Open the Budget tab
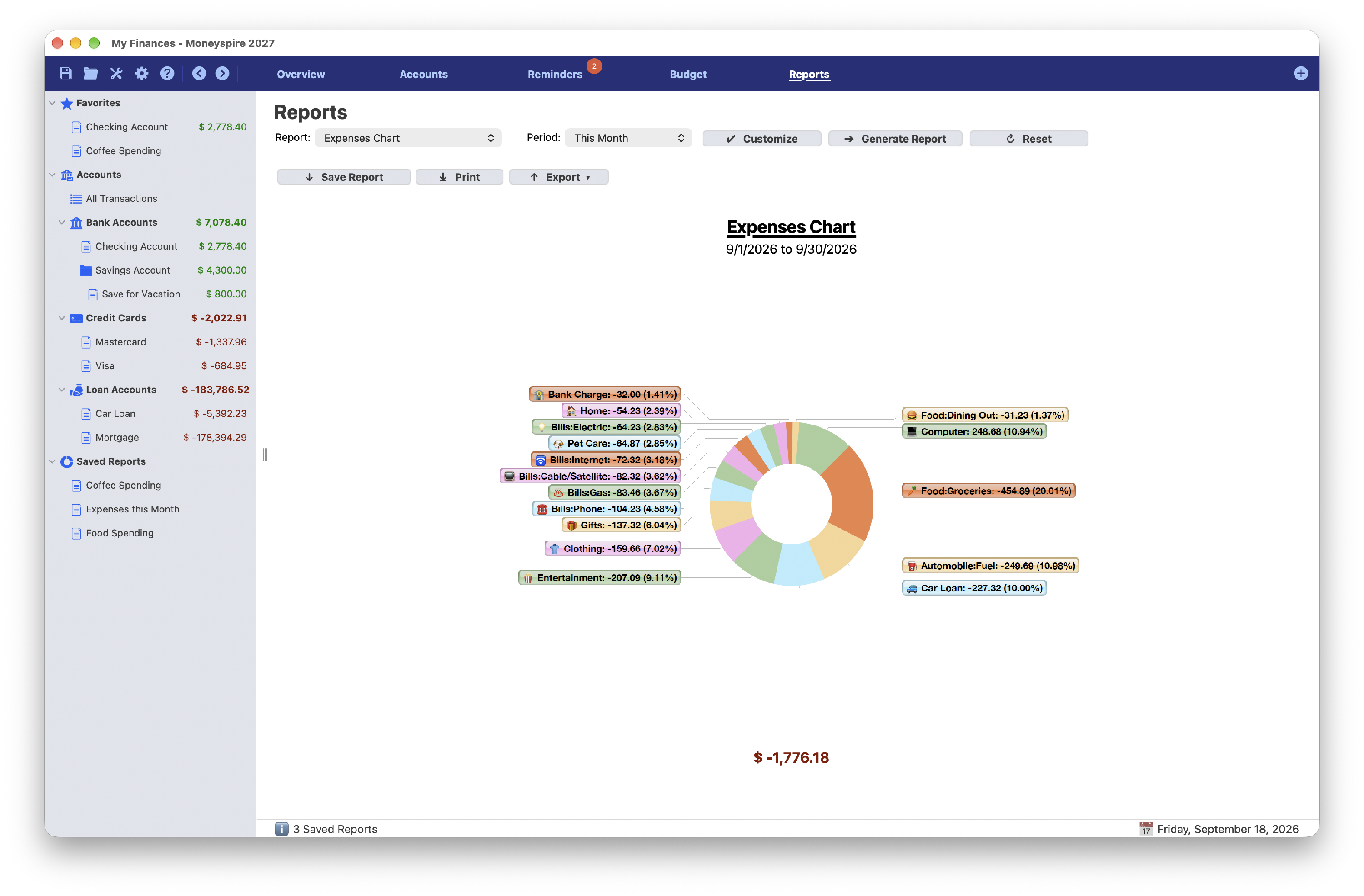 [x=688, y=75]
